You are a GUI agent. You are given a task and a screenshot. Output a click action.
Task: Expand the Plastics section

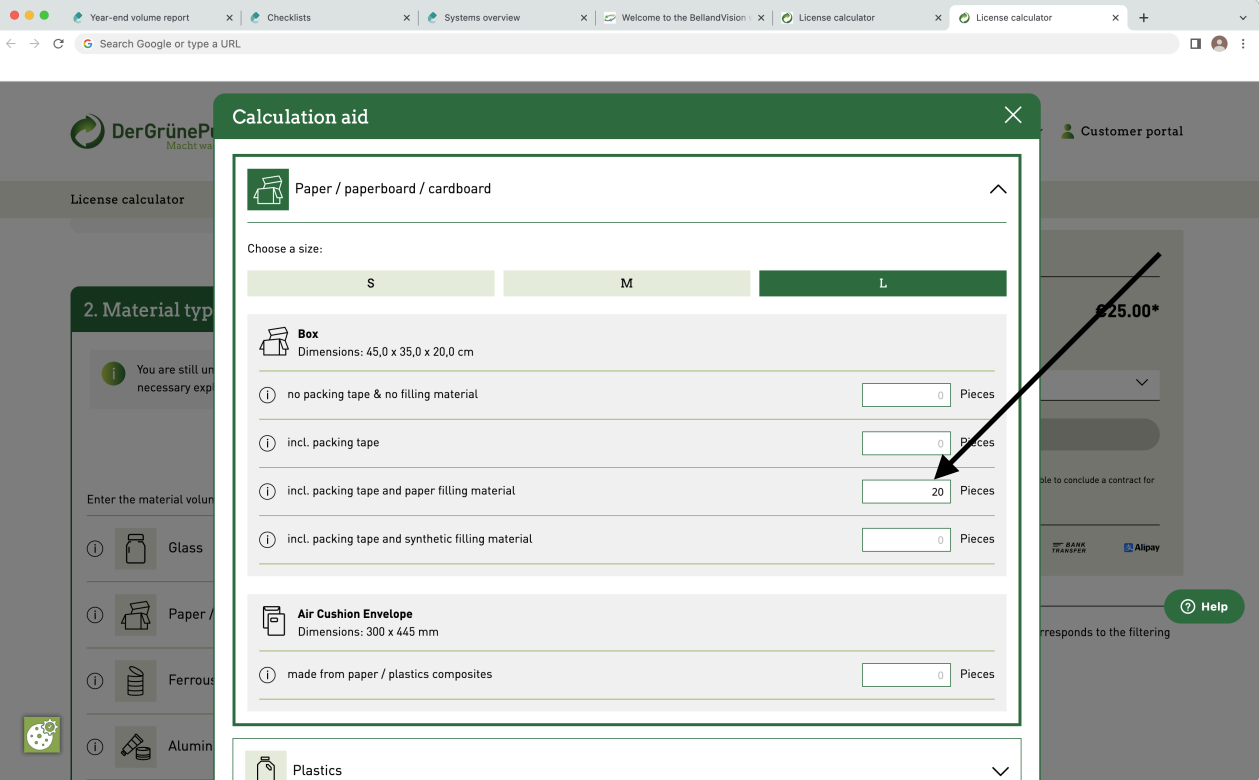pyautogui.click(x=998, y=770)
